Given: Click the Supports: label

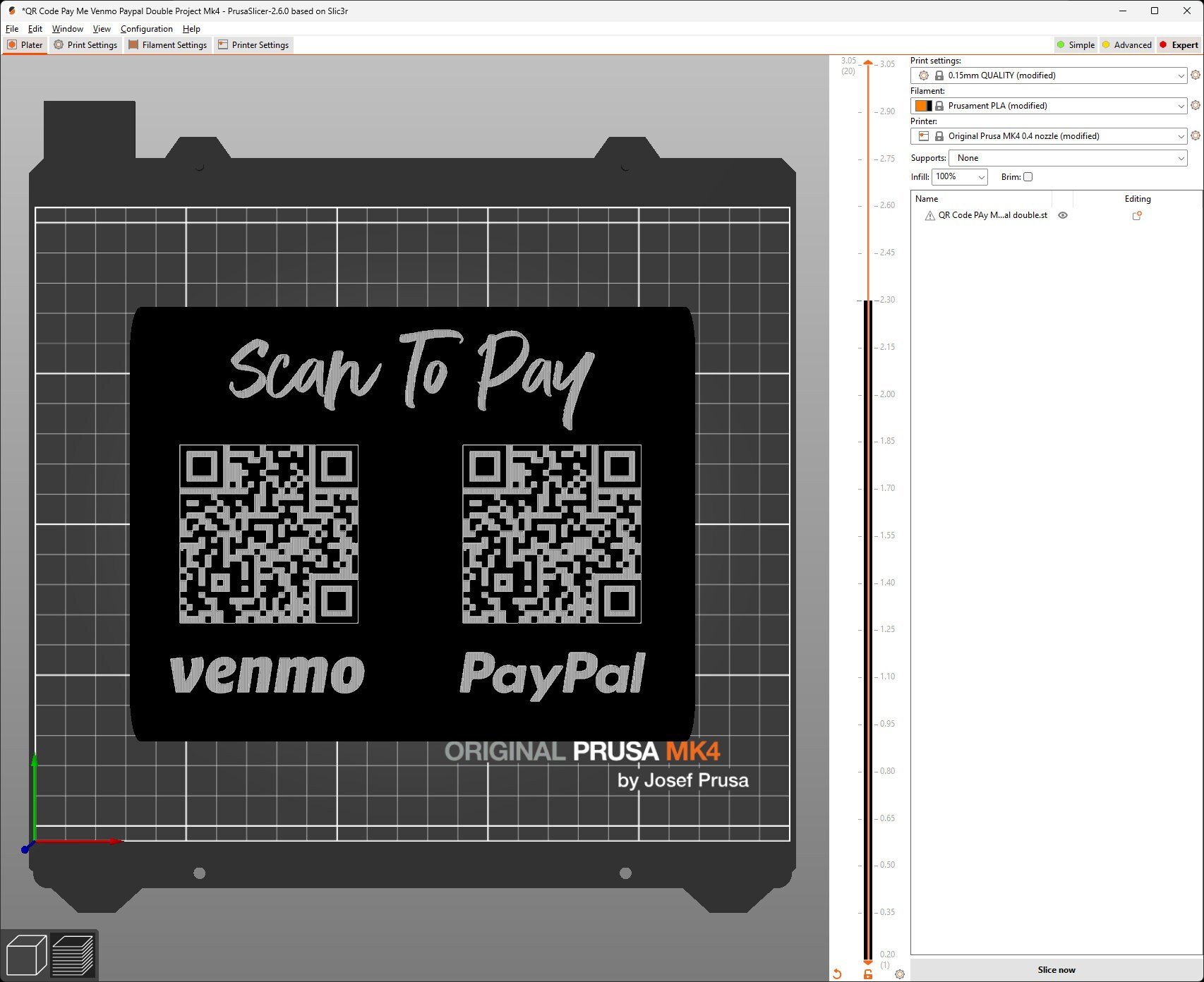Looking at the screenshot, I should [x=928, y=158].
